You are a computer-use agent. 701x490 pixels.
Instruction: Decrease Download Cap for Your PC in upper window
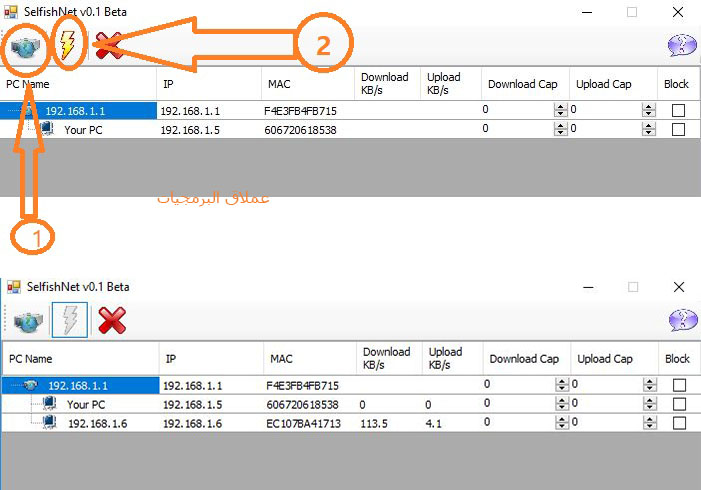pos(560,133)
